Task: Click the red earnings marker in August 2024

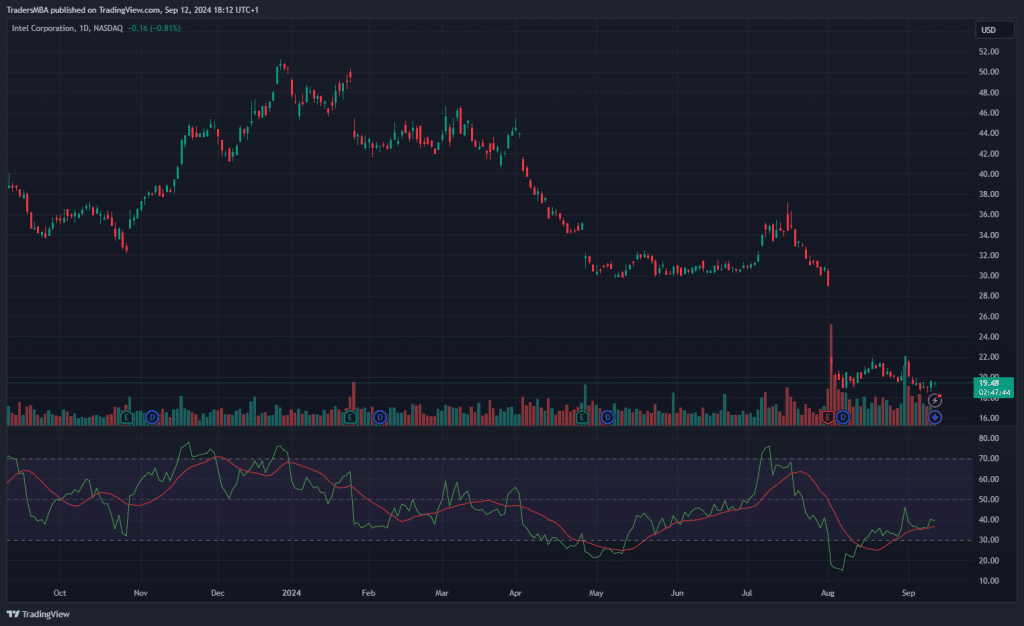Action: 828,416
